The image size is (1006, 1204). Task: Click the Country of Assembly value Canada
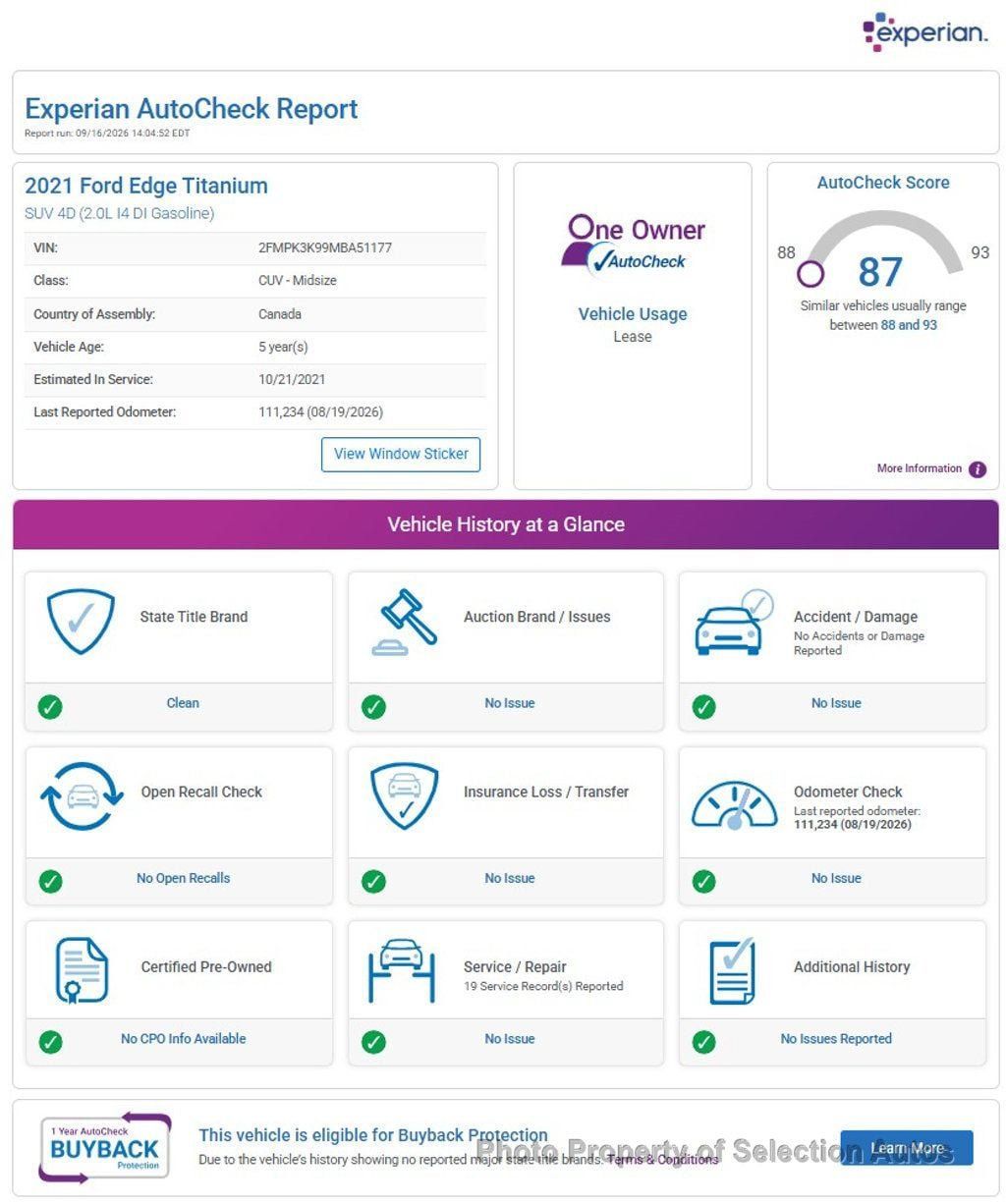pyautogui.click(x=280, y=314)
